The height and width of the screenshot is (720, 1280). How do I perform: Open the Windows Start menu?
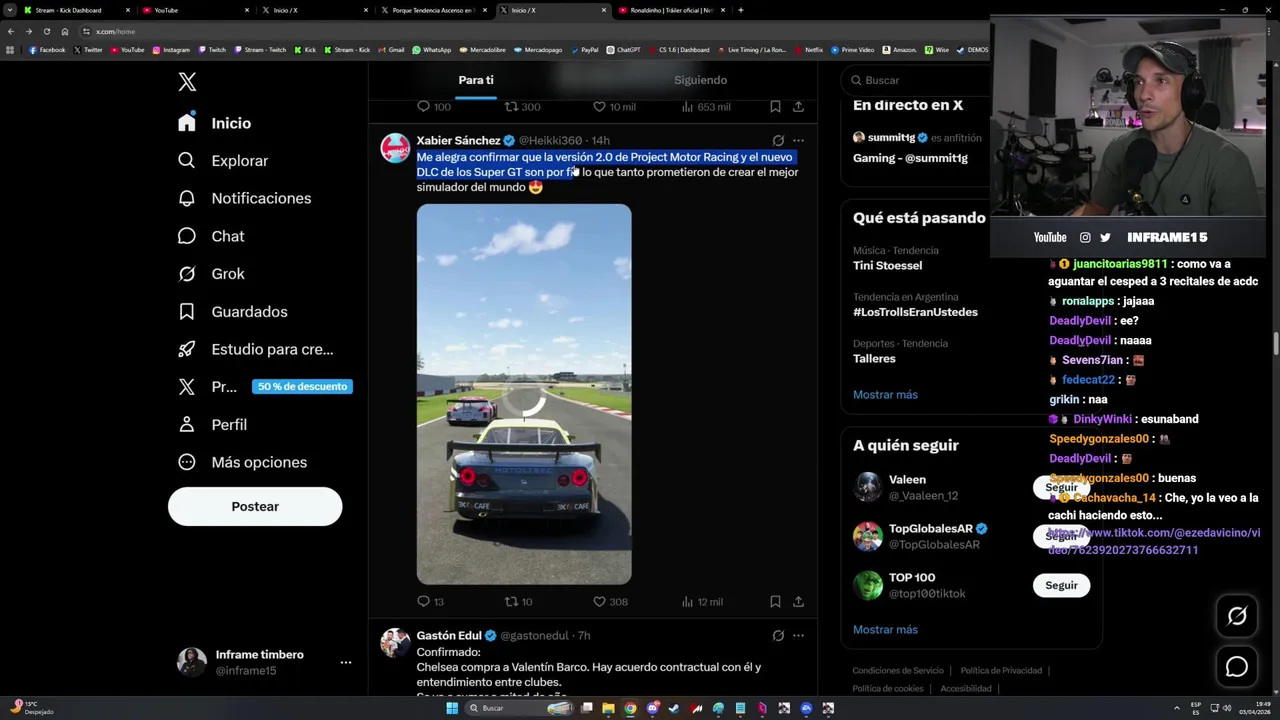452,708
